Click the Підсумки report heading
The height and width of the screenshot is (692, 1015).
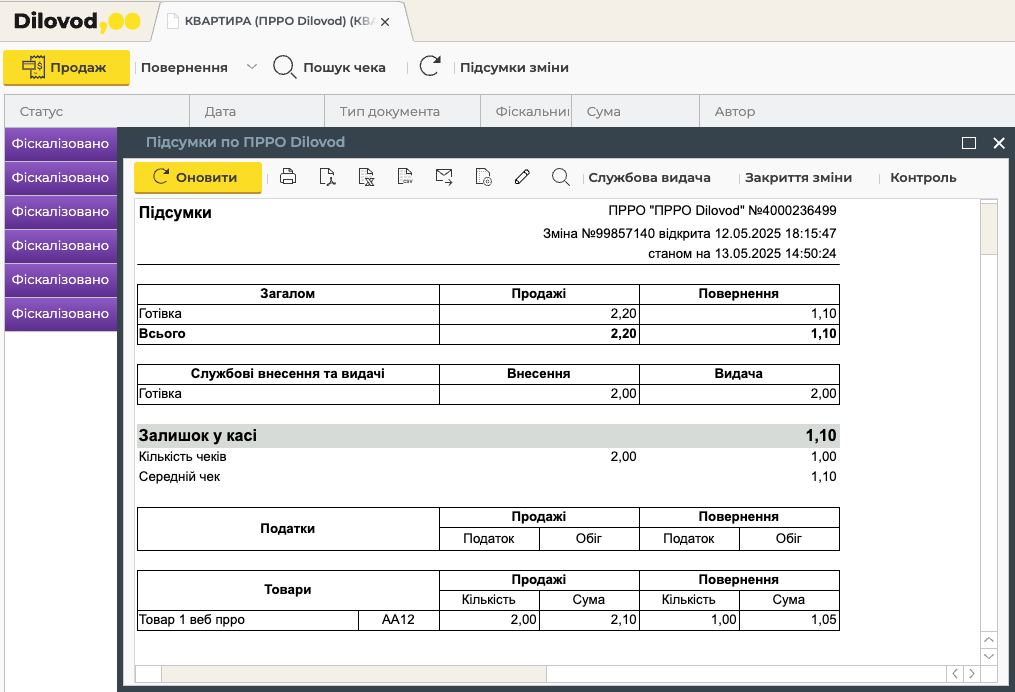[175, 212]
